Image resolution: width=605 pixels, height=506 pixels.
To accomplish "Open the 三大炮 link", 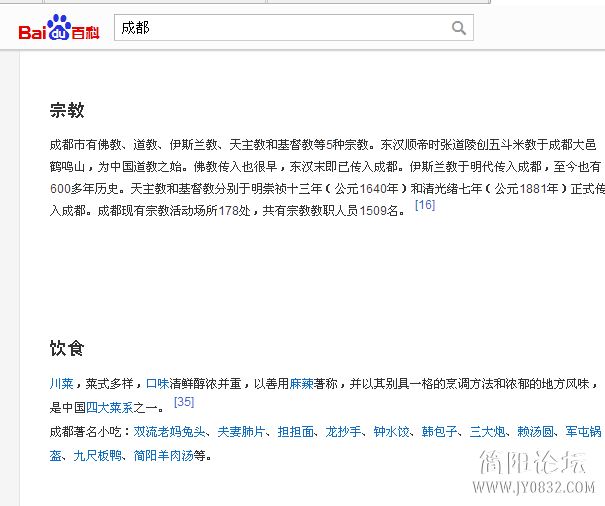I will (x=487, y=432).
